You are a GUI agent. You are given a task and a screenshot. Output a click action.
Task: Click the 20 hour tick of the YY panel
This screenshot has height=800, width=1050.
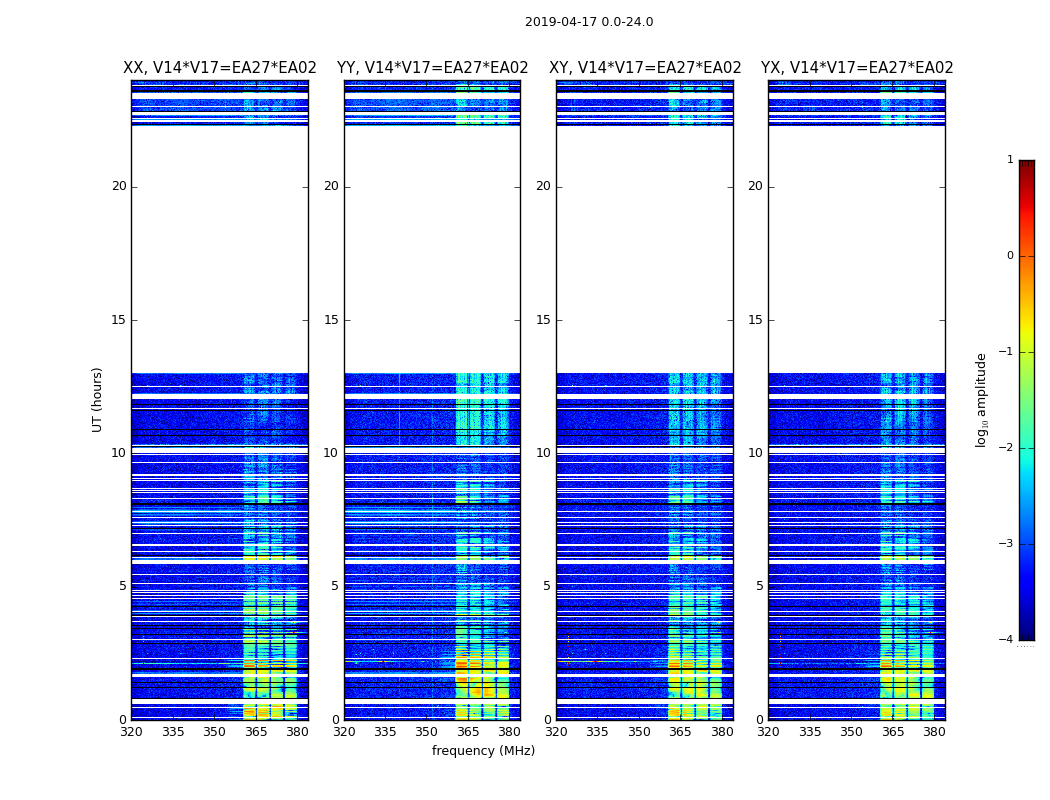click(331, 186)
